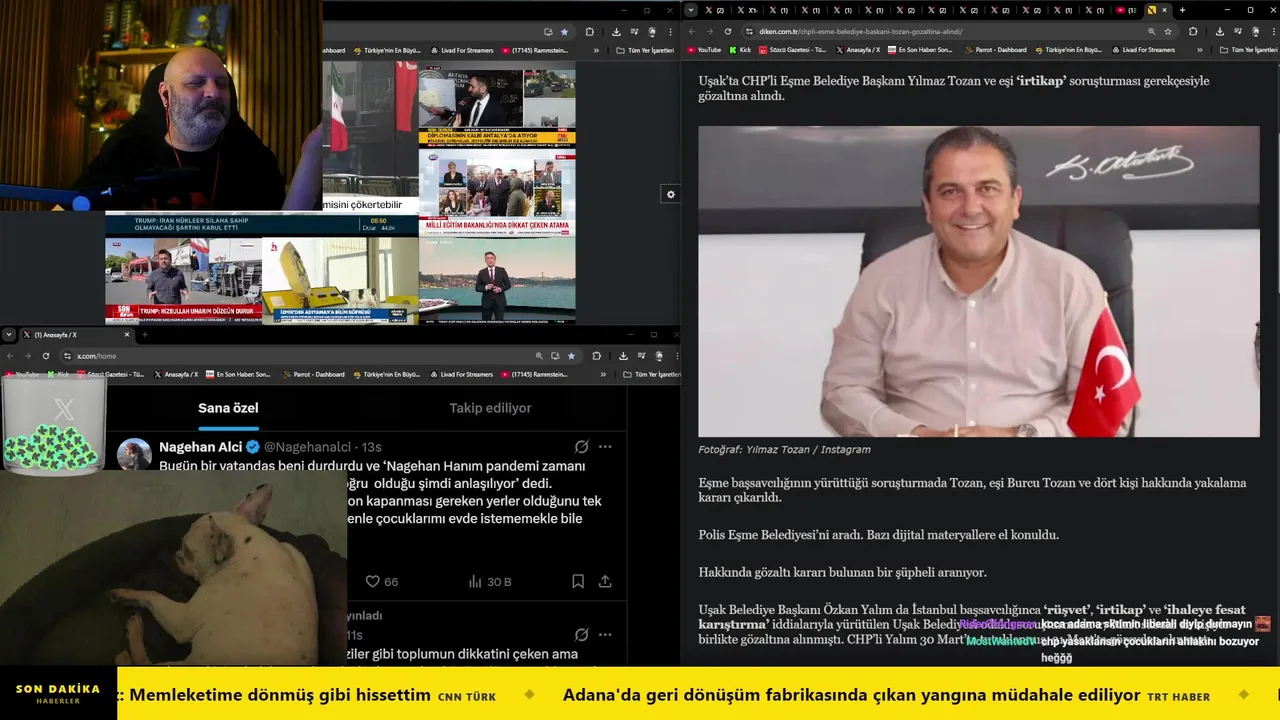Open the media control icon in the diken window
This screenshot has height=720, width=1280.
click(1237, 31)
